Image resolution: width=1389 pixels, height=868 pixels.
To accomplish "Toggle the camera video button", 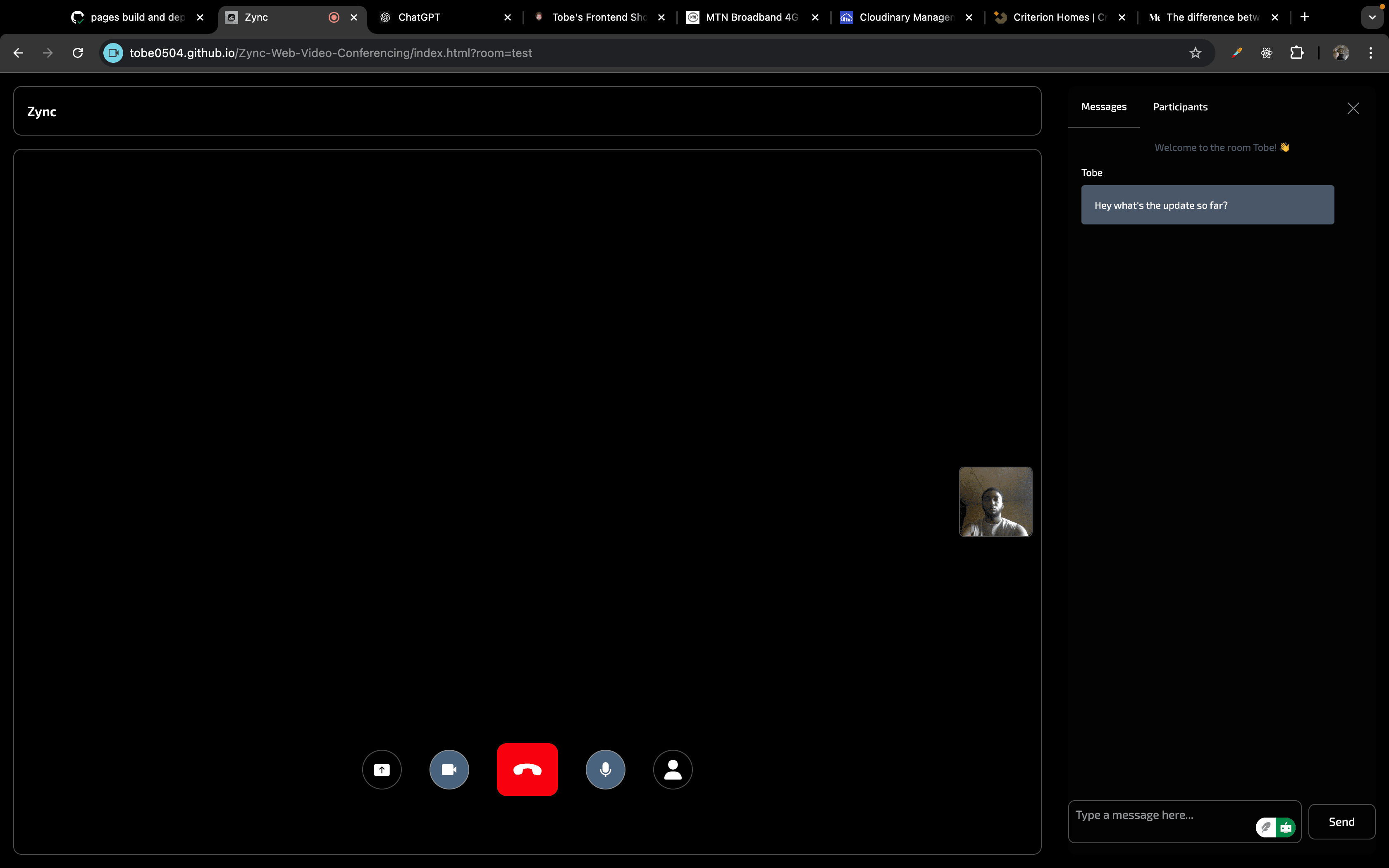I will coord(449,769).
